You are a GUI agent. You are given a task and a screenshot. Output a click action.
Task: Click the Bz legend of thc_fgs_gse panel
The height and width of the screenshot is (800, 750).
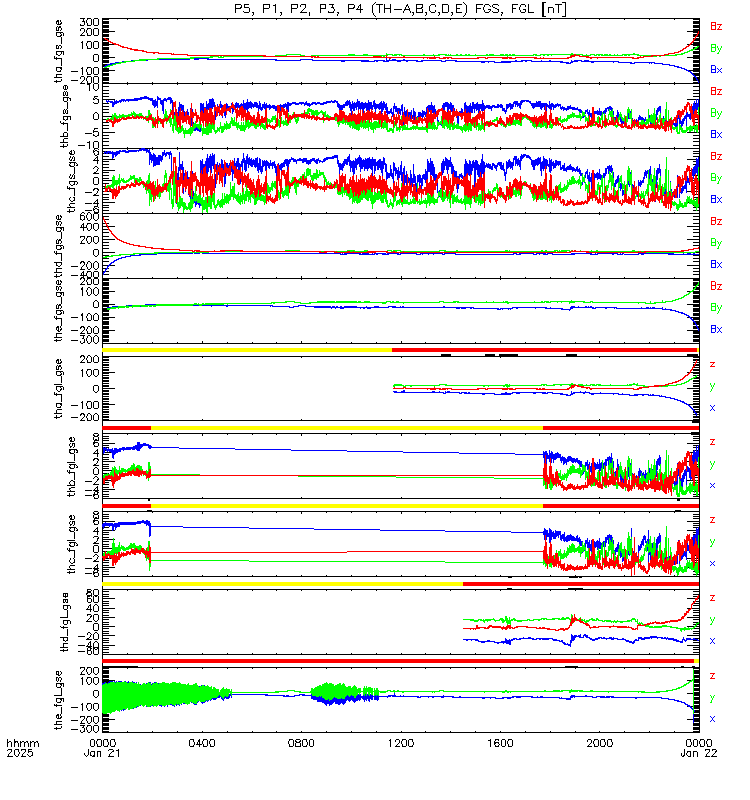(x=716, y=156)
